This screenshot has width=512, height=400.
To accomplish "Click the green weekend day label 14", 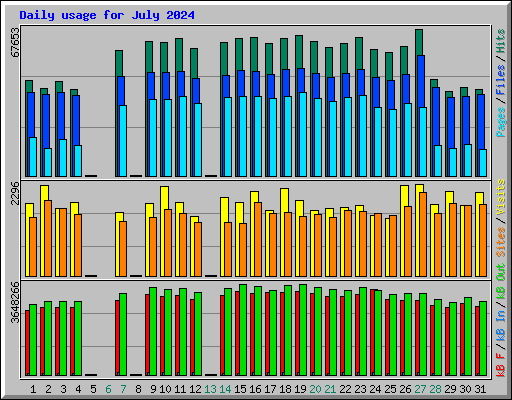I will pos(225,389).
